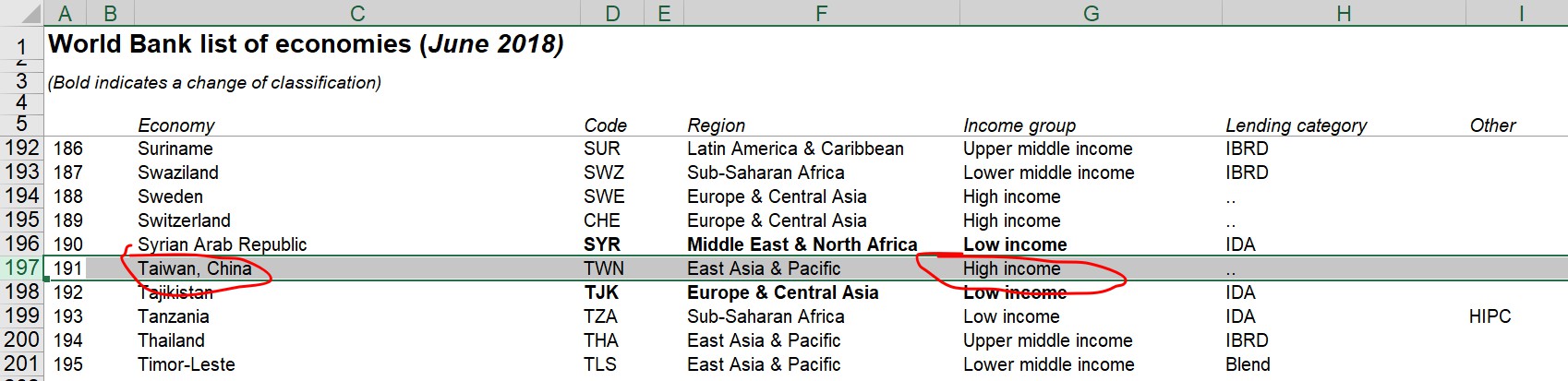Viewport: 1568px width, 381px height.
Task: Click the select-all corner triangle
Action: click(x=21, y=13)
